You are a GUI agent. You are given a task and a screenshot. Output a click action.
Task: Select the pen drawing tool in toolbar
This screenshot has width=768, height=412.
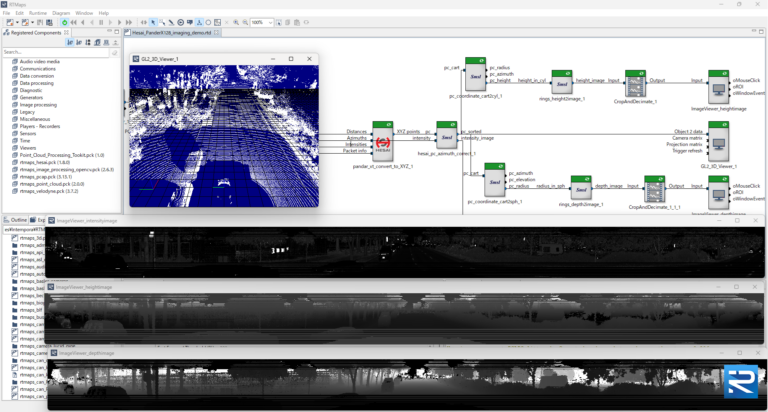point(171,22)
